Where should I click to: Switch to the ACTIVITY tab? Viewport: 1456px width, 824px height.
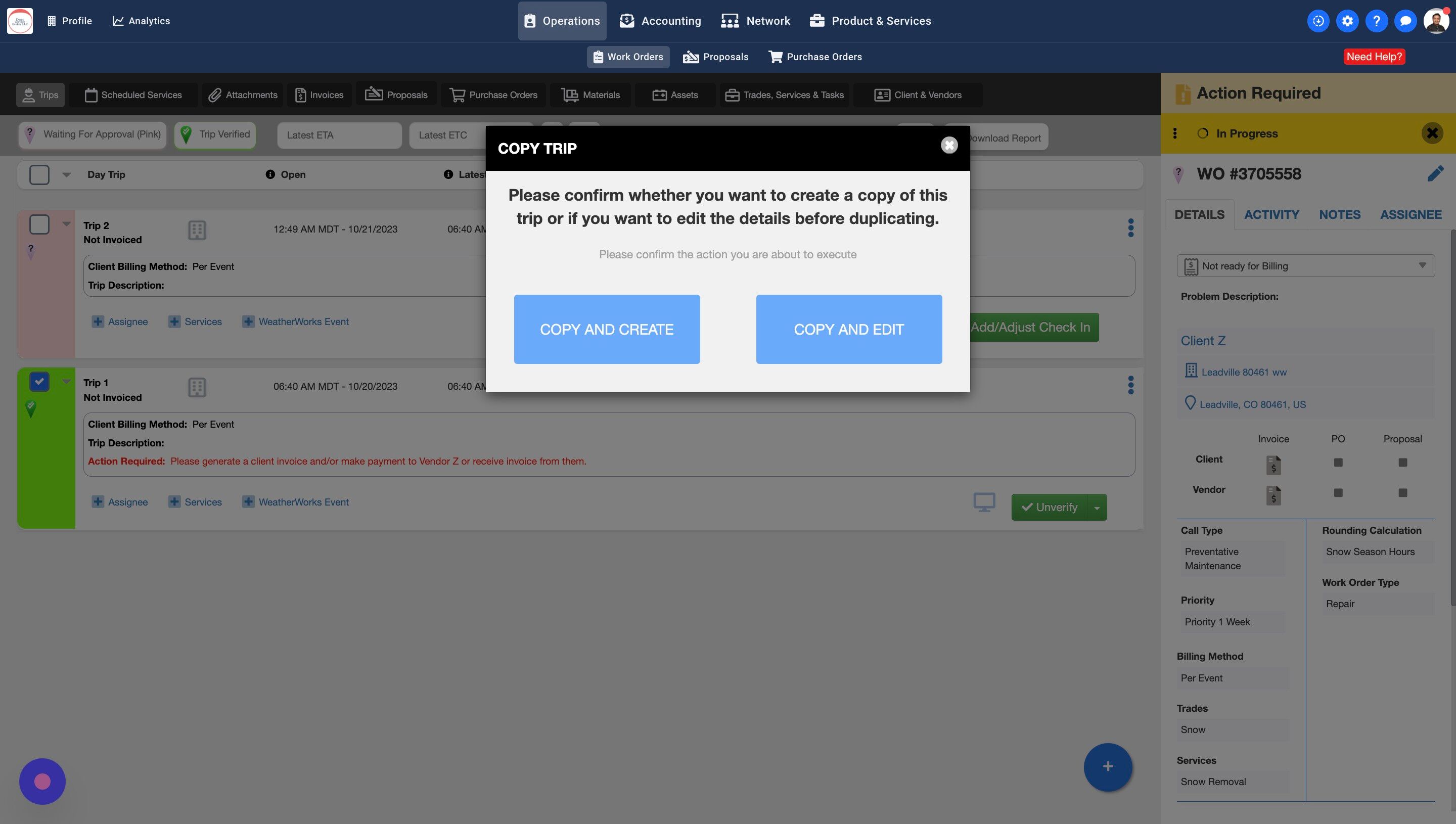tap(1271, 214)
